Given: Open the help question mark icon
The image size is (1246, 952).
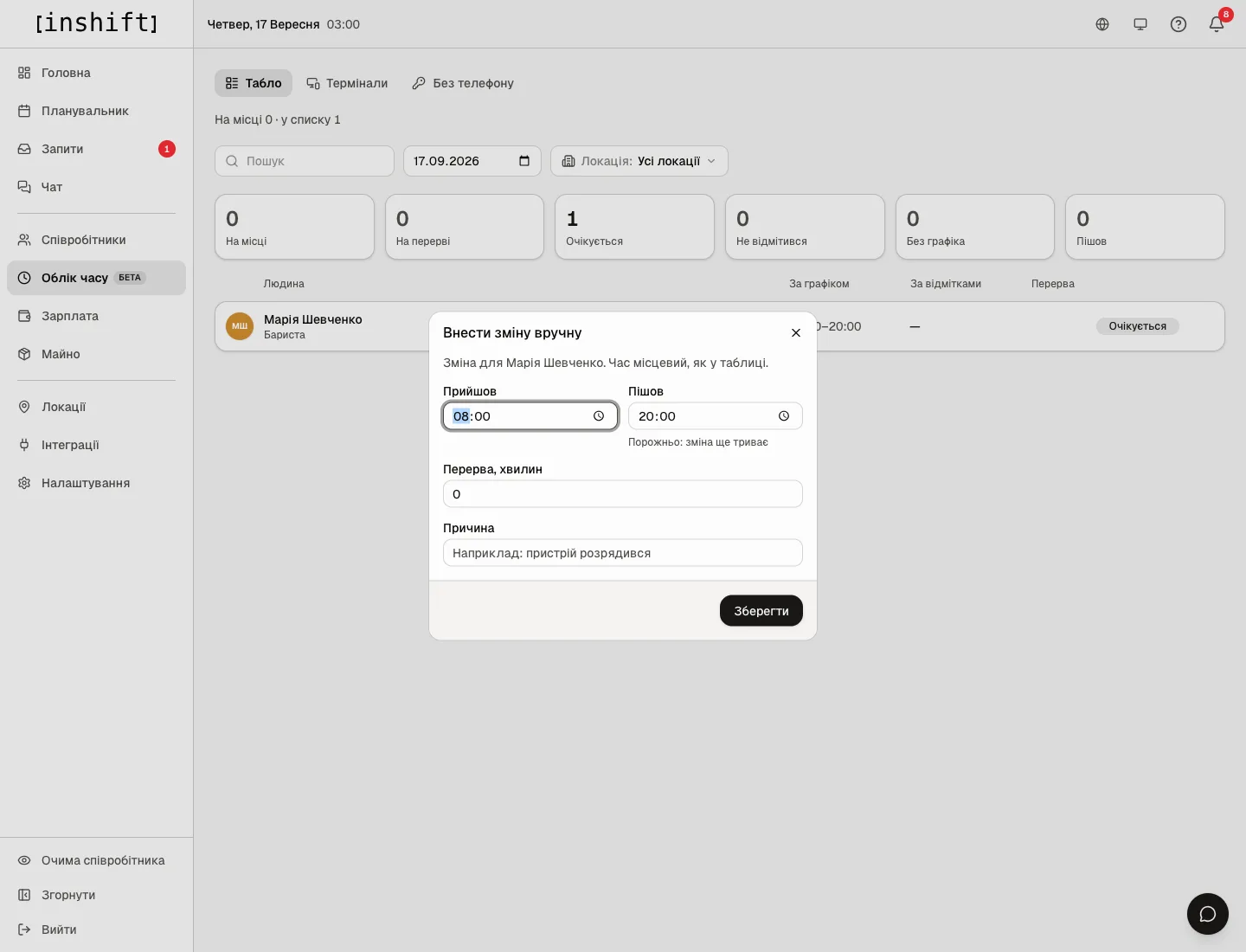Looking at the screenshot, I should (x=1179, y=24).
